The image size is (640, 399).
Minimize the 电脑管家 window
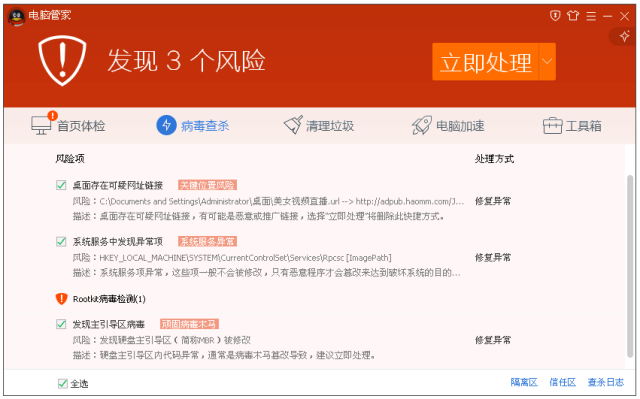(607, 16)
